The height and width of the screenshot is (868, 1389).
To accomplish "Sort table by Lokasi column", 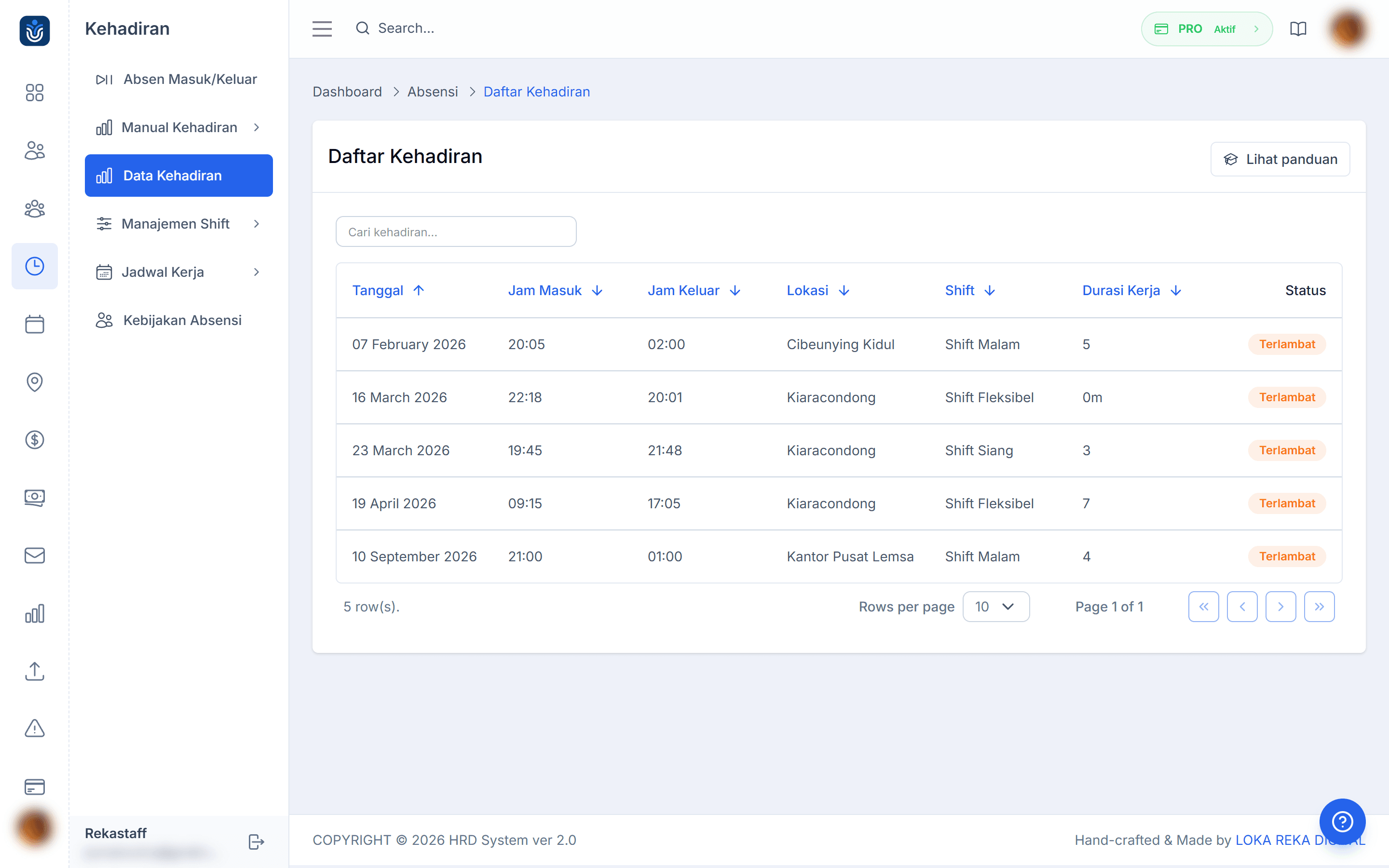I will pyautogui.click(x=818, y=290).
